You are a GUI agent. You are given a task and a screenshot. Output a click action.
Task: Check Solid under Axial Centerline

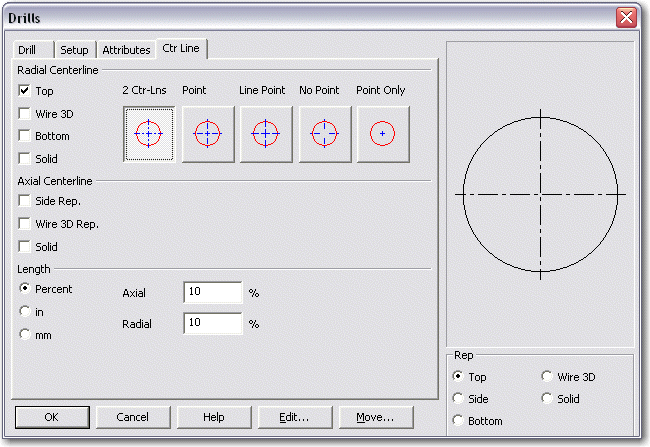pos(24,247)
